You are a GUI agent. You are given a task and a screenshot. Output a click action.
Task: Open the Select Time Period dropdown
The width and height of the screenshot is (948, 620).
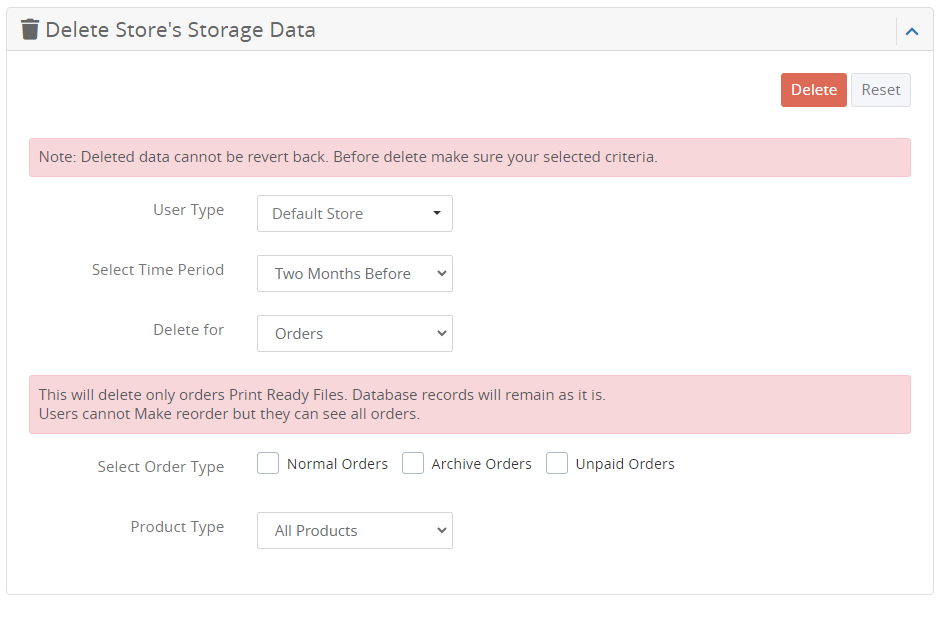(x=354, y=273)
